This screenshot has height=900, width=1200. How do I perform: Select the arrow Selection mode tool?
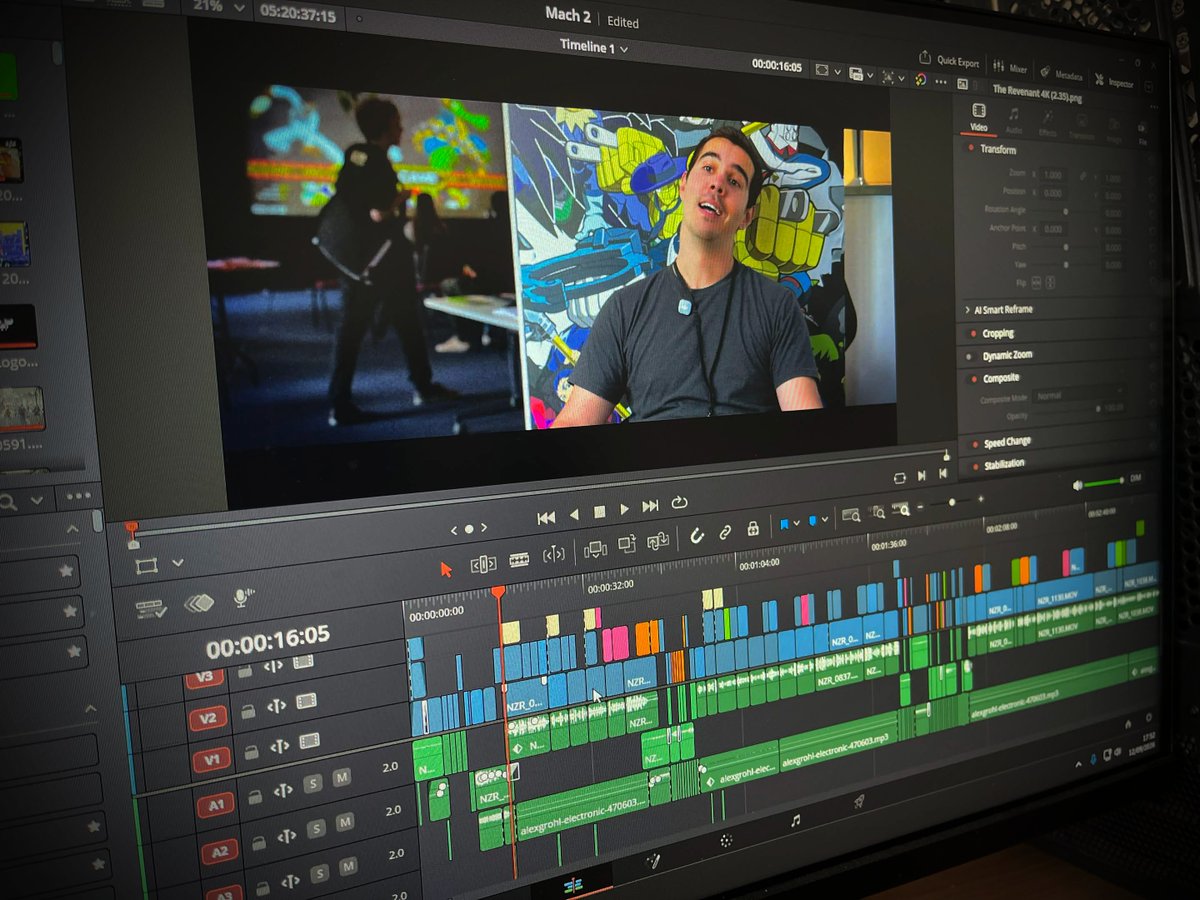point(446,569)
